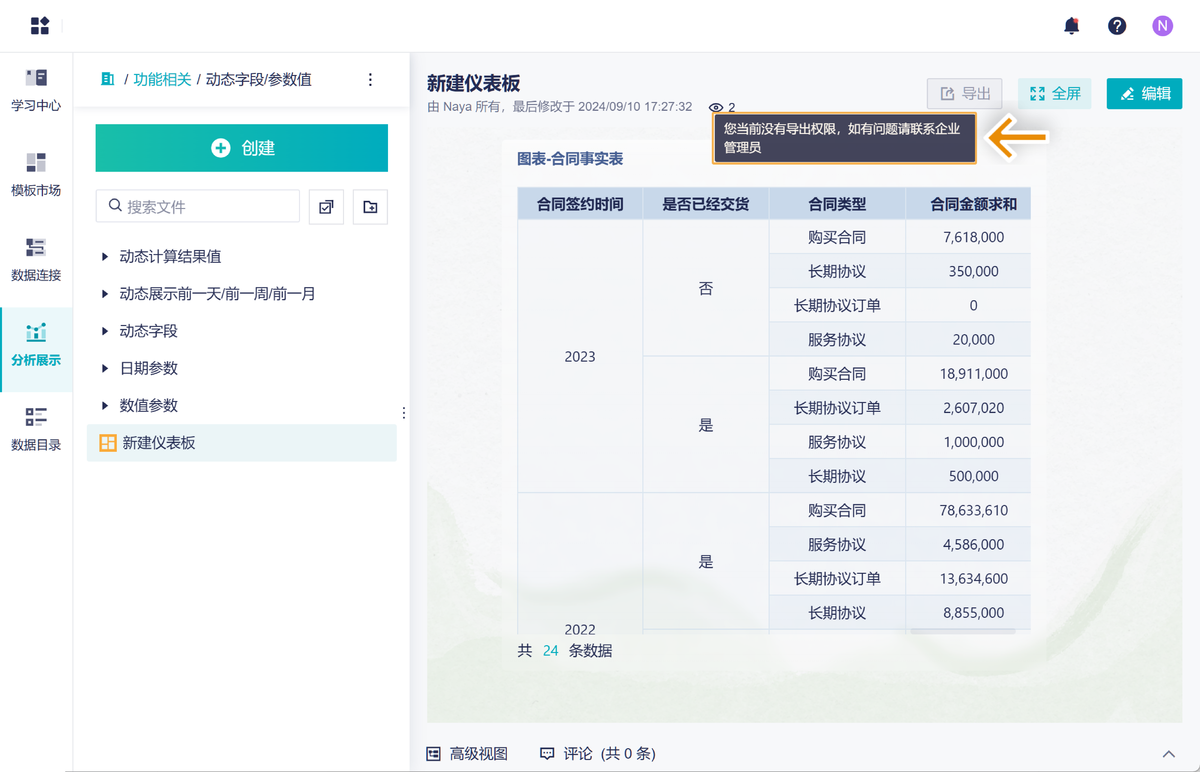
Task: Click the help question mark icon
Action: pyautogui.click(x=1117, y=26)
